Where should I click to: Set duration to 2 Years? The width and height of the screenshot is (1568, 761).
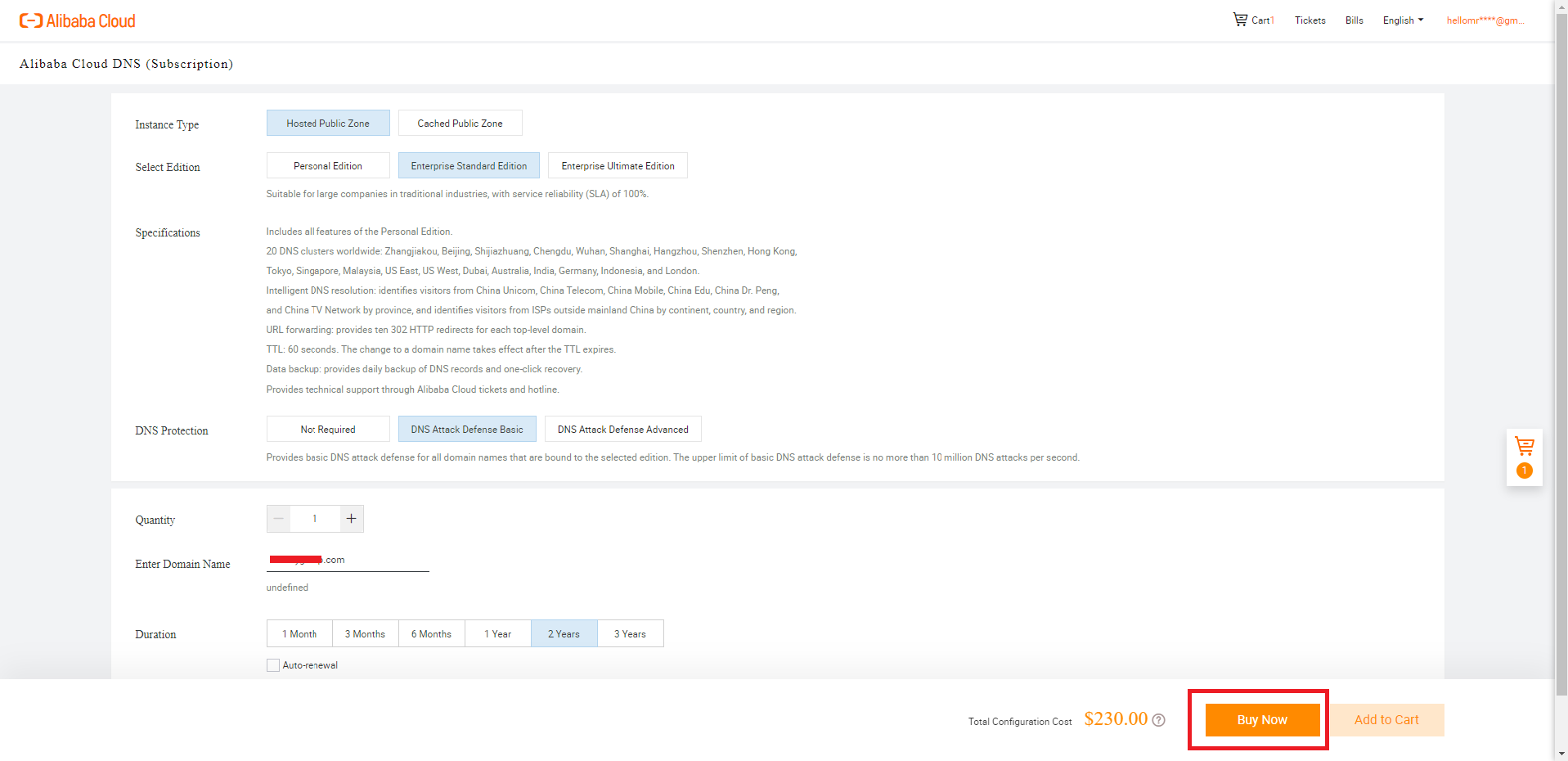coord(564,633)
